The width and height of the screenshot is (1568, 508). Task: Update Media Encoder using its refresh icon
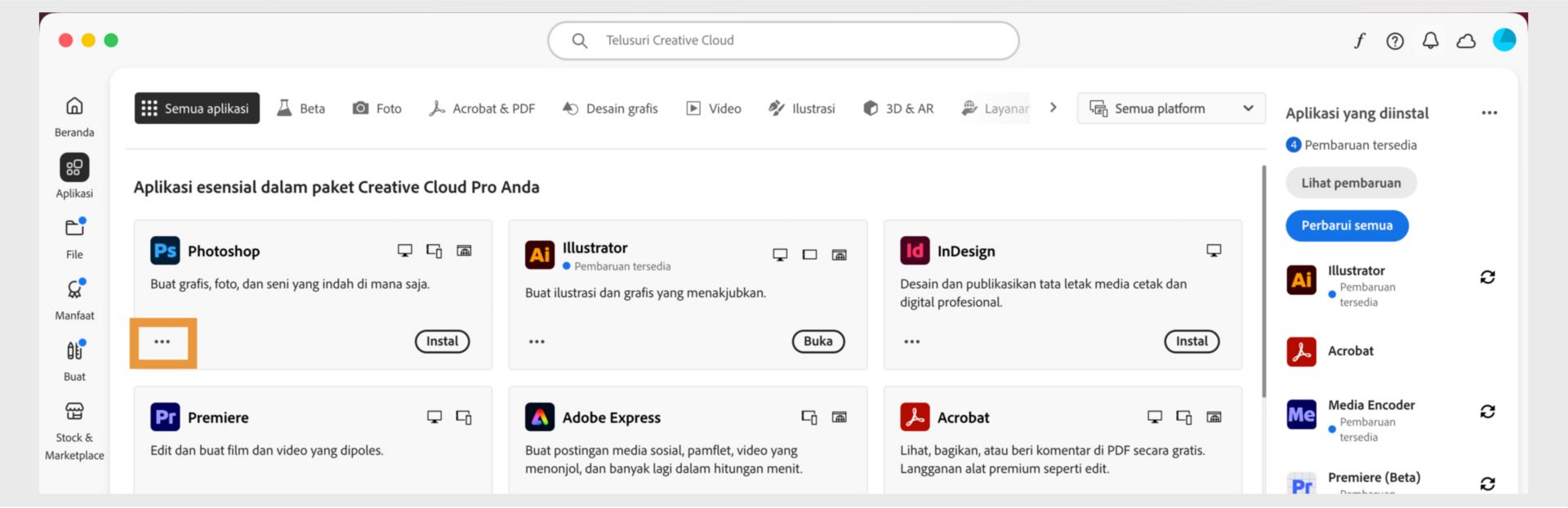1487,412
